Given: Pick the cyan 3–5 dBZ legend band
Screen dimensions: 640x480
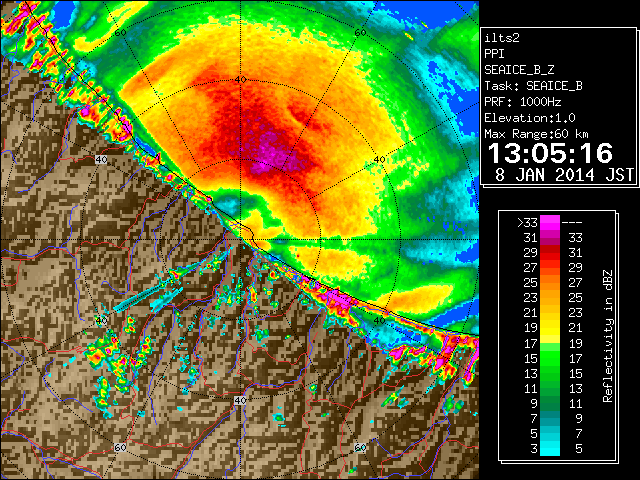Looking at the screenshot, I should [550, 448].
